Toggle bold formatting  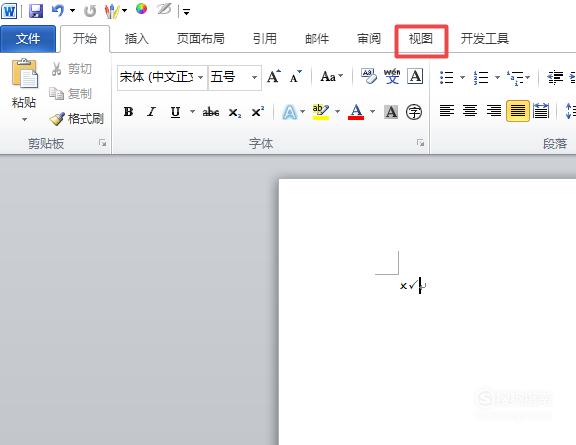tap(129, 112)
